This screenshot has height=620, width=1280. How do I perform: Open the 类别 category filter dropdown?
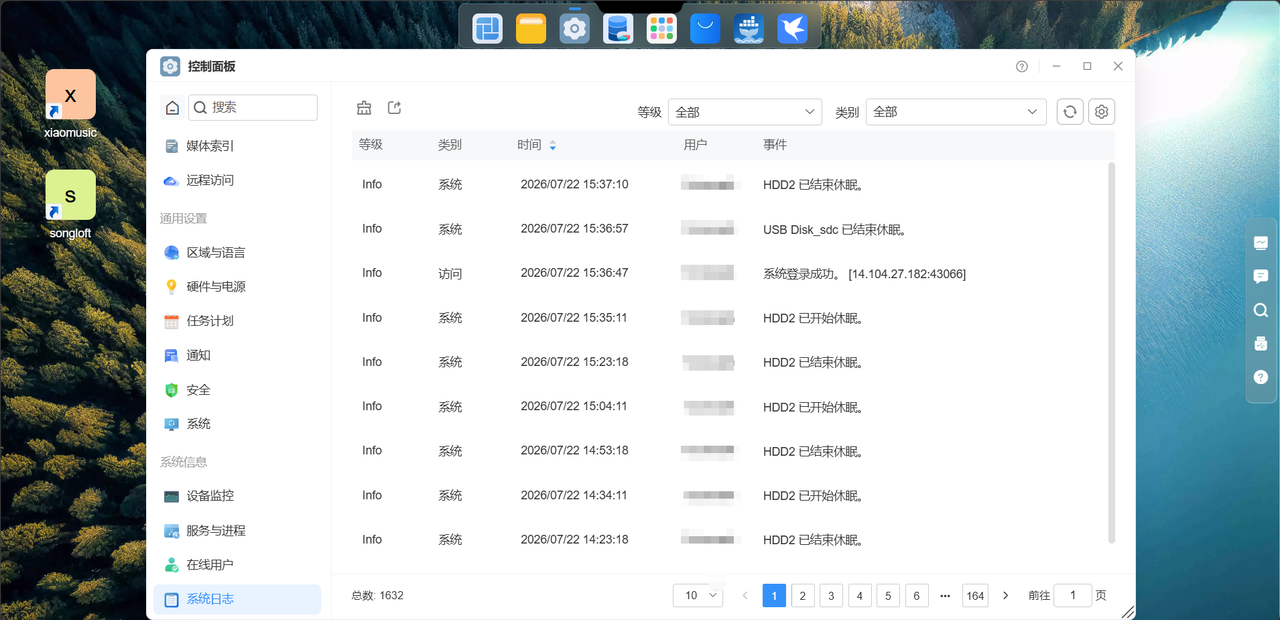[956, 112]
